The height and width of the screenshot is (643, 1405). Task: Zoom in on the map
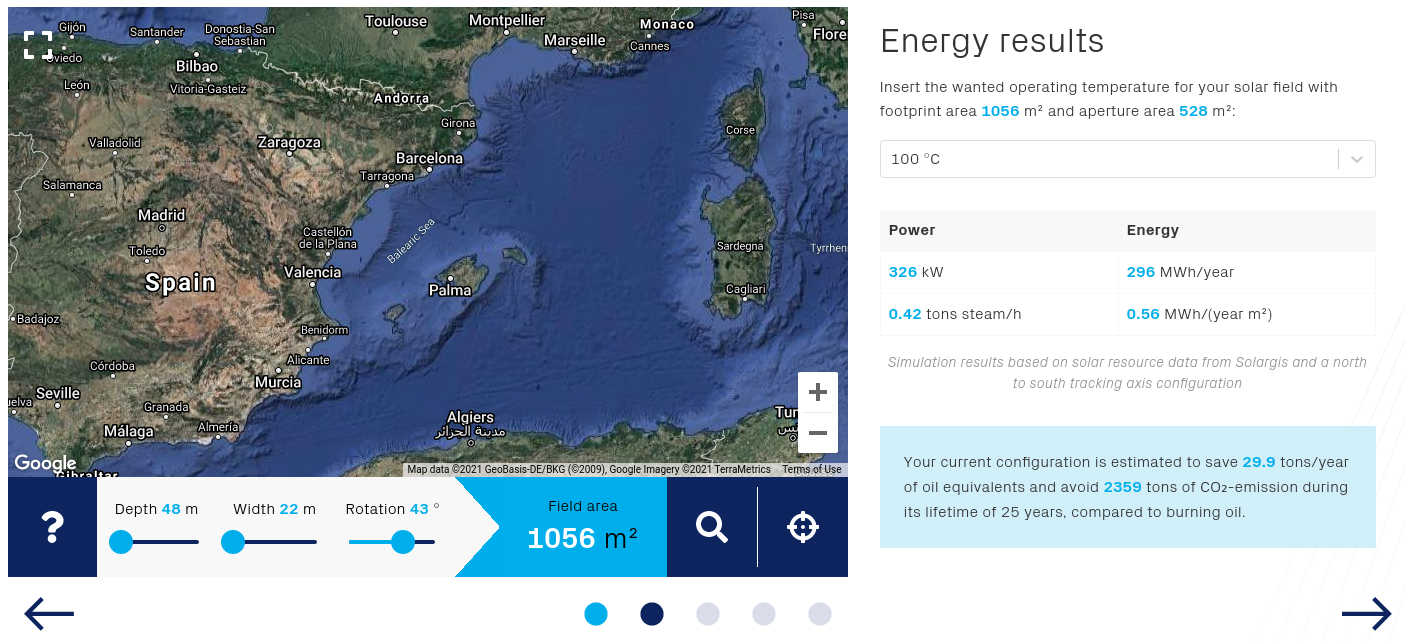pyautogui.click(x=817, y=392)
